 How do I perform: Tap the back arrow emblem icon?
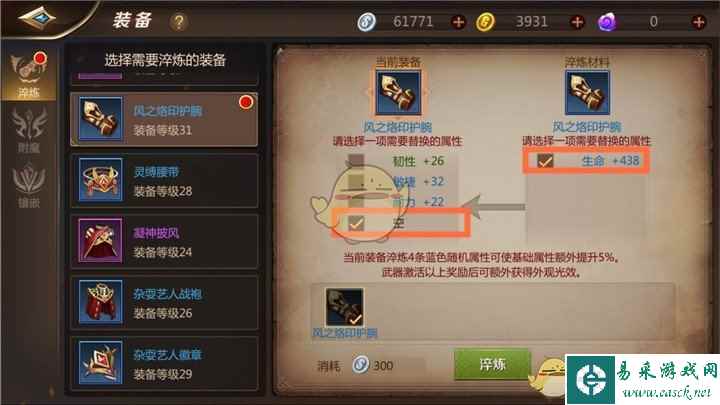pos(37,18)
